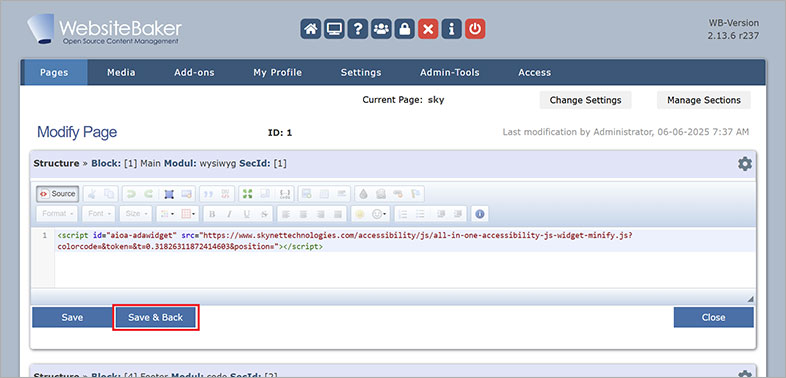Screen dimensions: 786x378
Task: Click the Show Blocks icon
Action: 265,194
